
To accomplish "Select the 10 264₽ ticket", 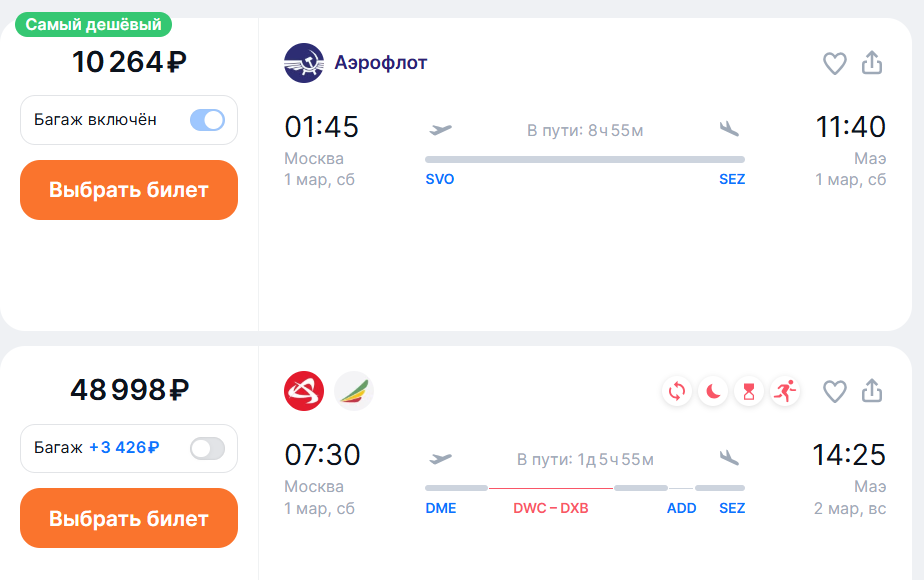I will click(x=129, y=190).
